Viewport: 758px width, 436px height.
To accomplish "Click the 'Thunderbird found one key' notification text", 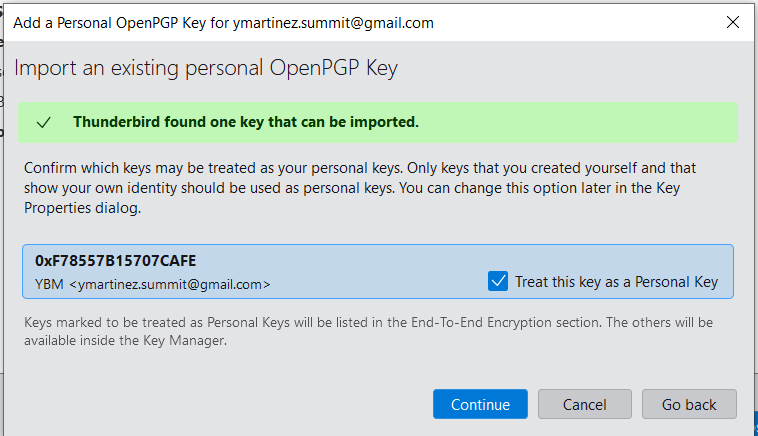I will (245, 122).
